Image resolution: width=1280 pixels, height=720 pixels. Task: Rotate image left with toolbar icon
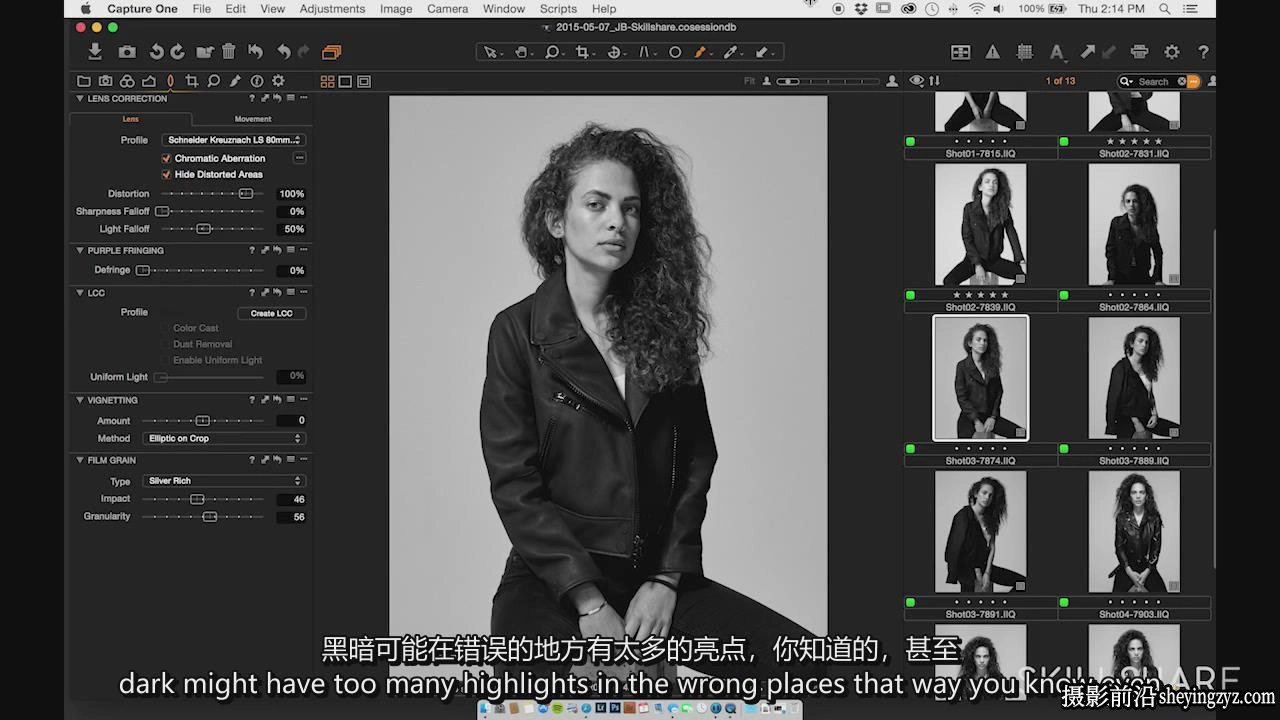click(x=156, y=52)
